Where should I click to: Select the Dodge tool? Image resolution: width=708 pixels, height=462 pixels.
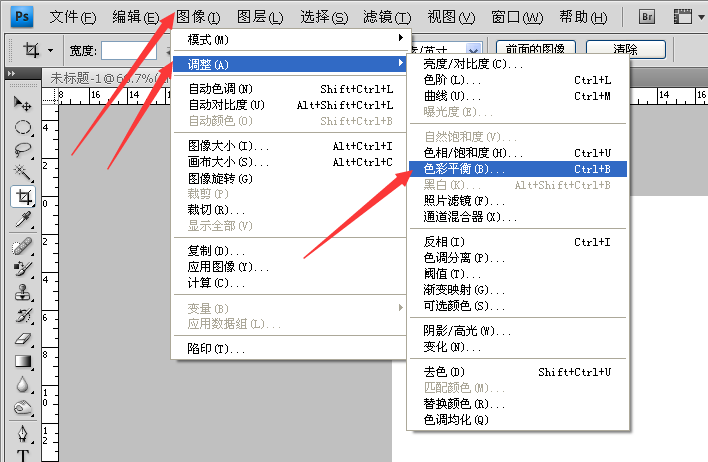coord(23,408)
